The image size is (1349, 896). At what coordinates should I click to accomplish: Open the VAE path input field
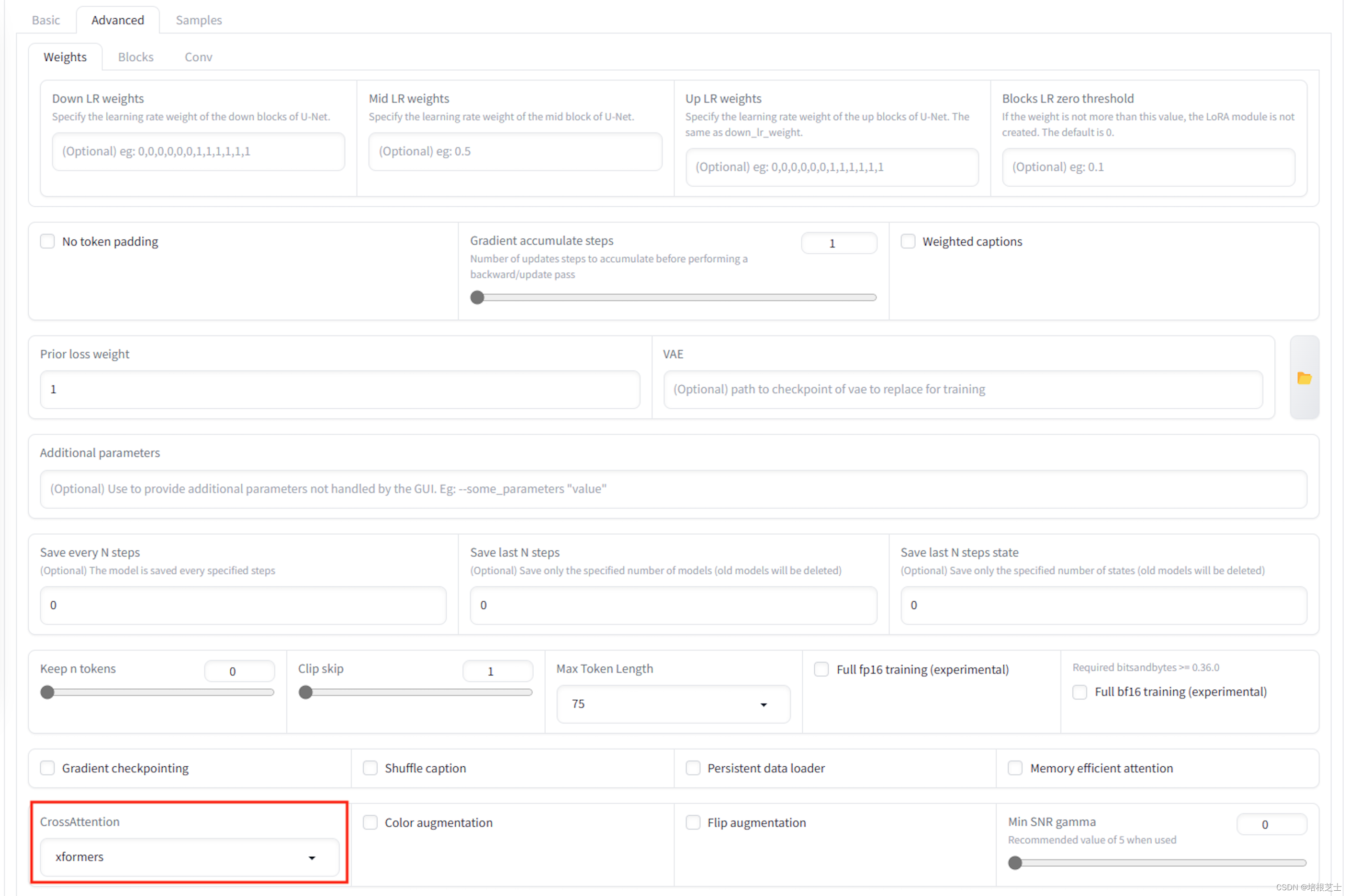tap(960, 390)
